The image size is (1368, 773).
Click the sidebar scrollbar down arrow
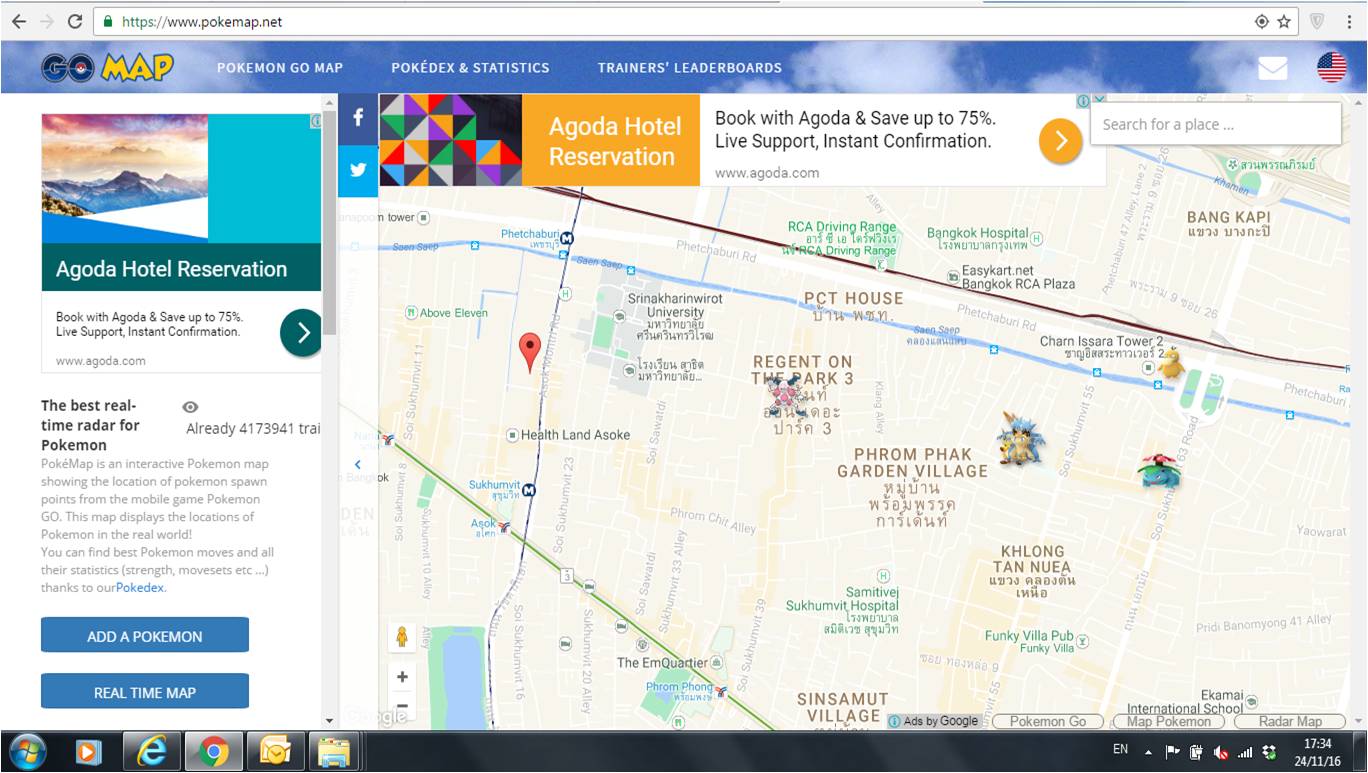coord(330,720)
